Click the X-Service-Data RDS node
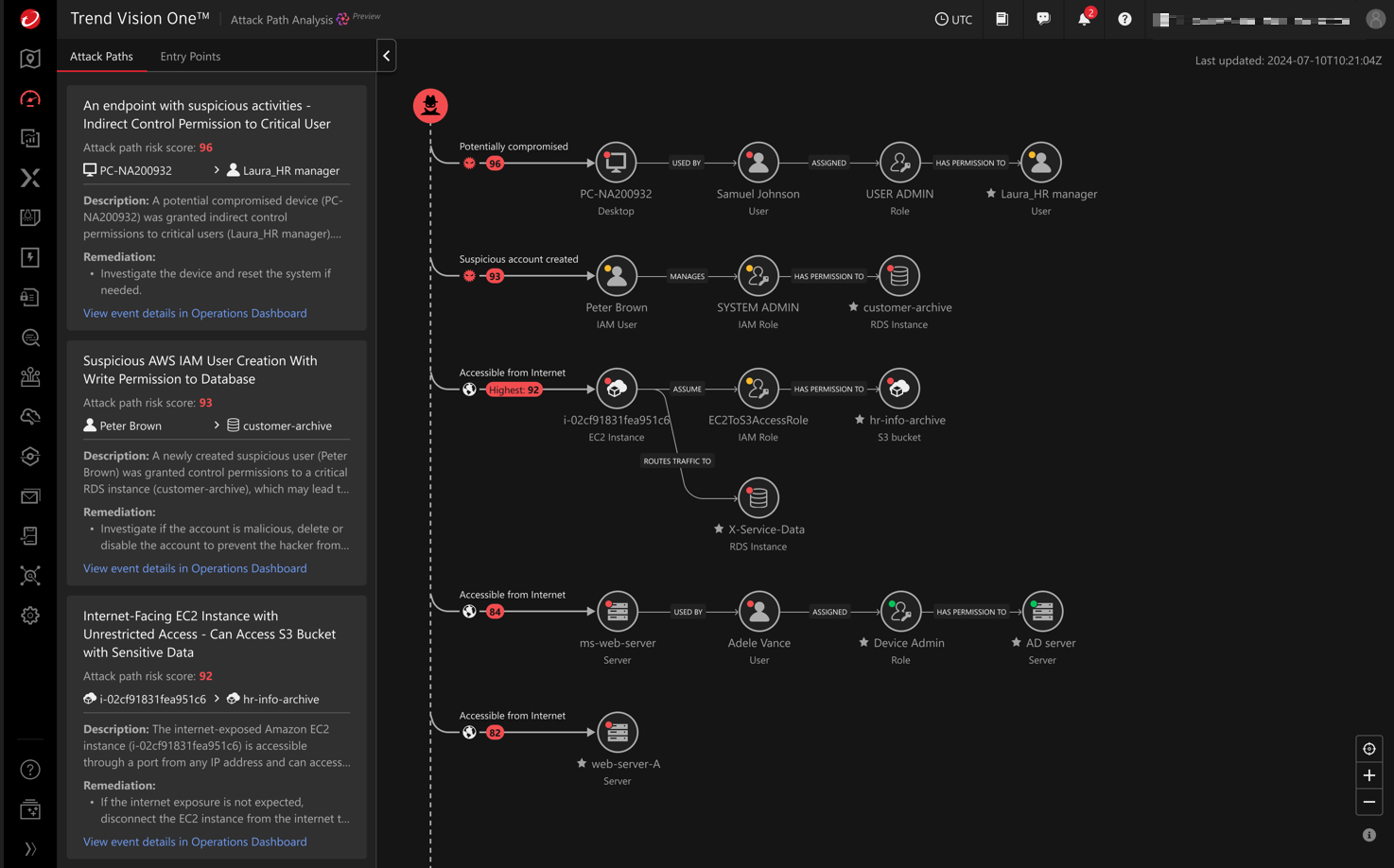Viewport: 1394px width, 868px height. 758,498
